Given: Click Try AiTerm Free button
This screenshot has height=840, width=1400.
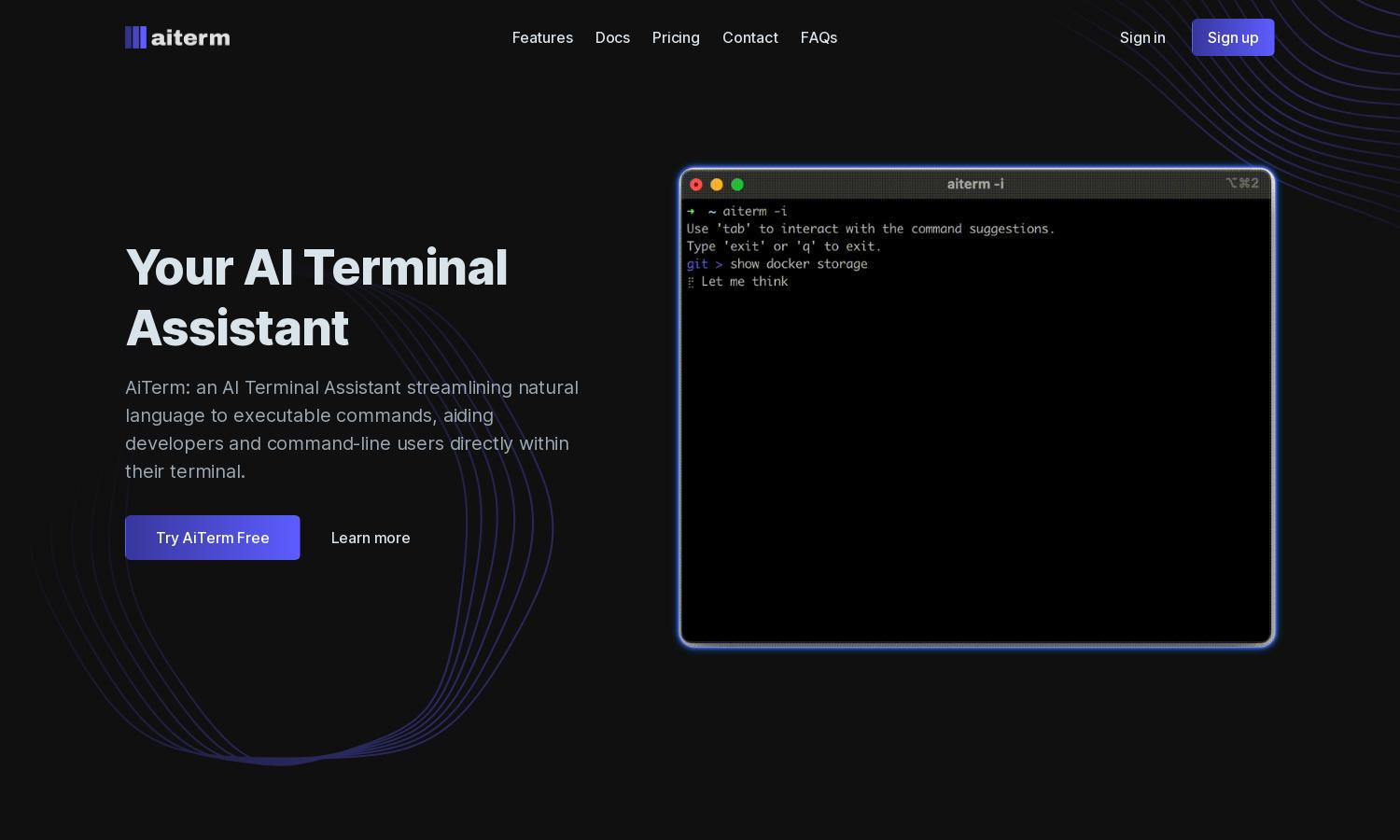Looking at the screenshot, I should (x=213, y=538).
